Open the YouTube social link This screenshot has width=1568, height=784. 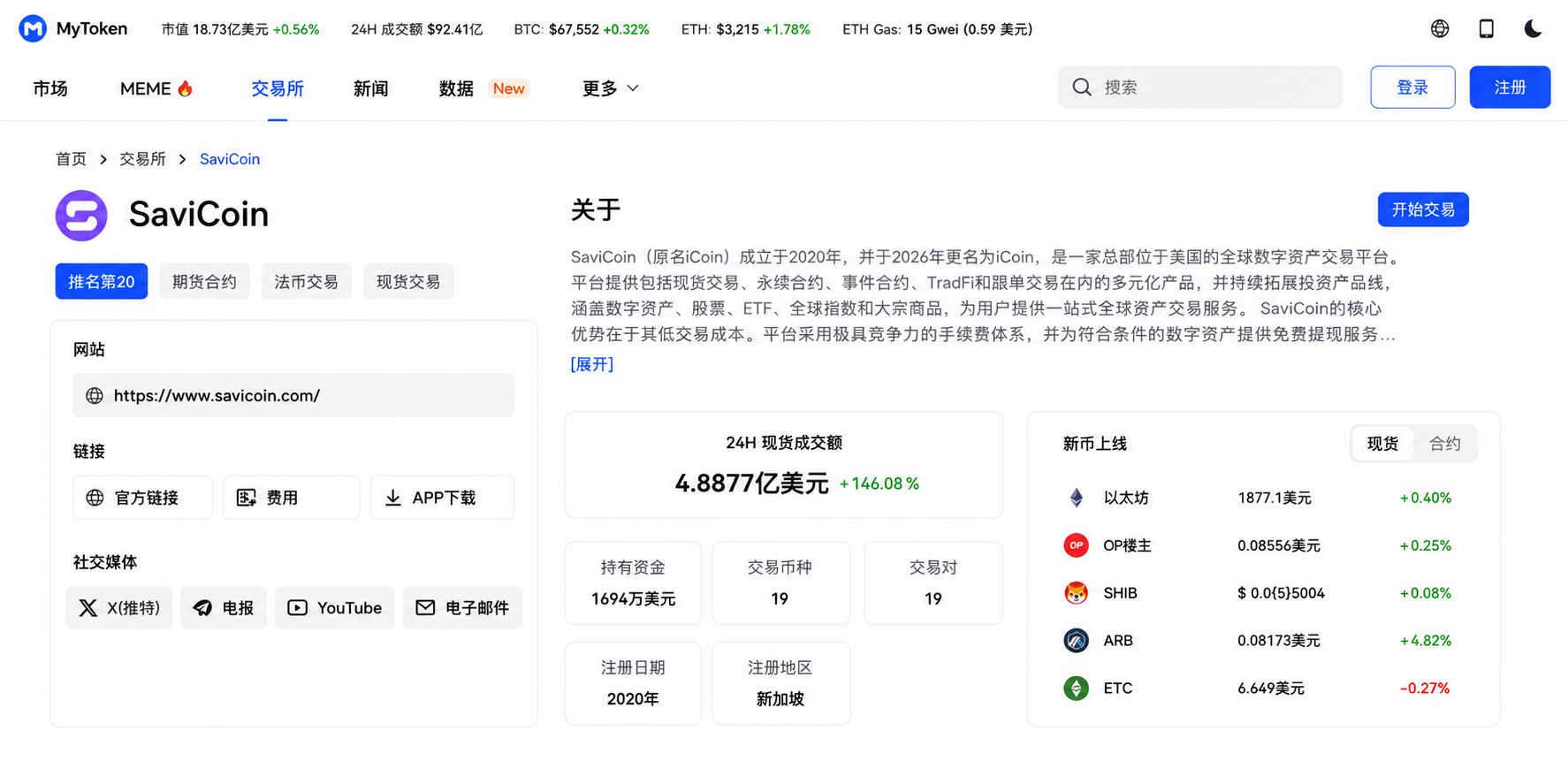click(334, 608)
